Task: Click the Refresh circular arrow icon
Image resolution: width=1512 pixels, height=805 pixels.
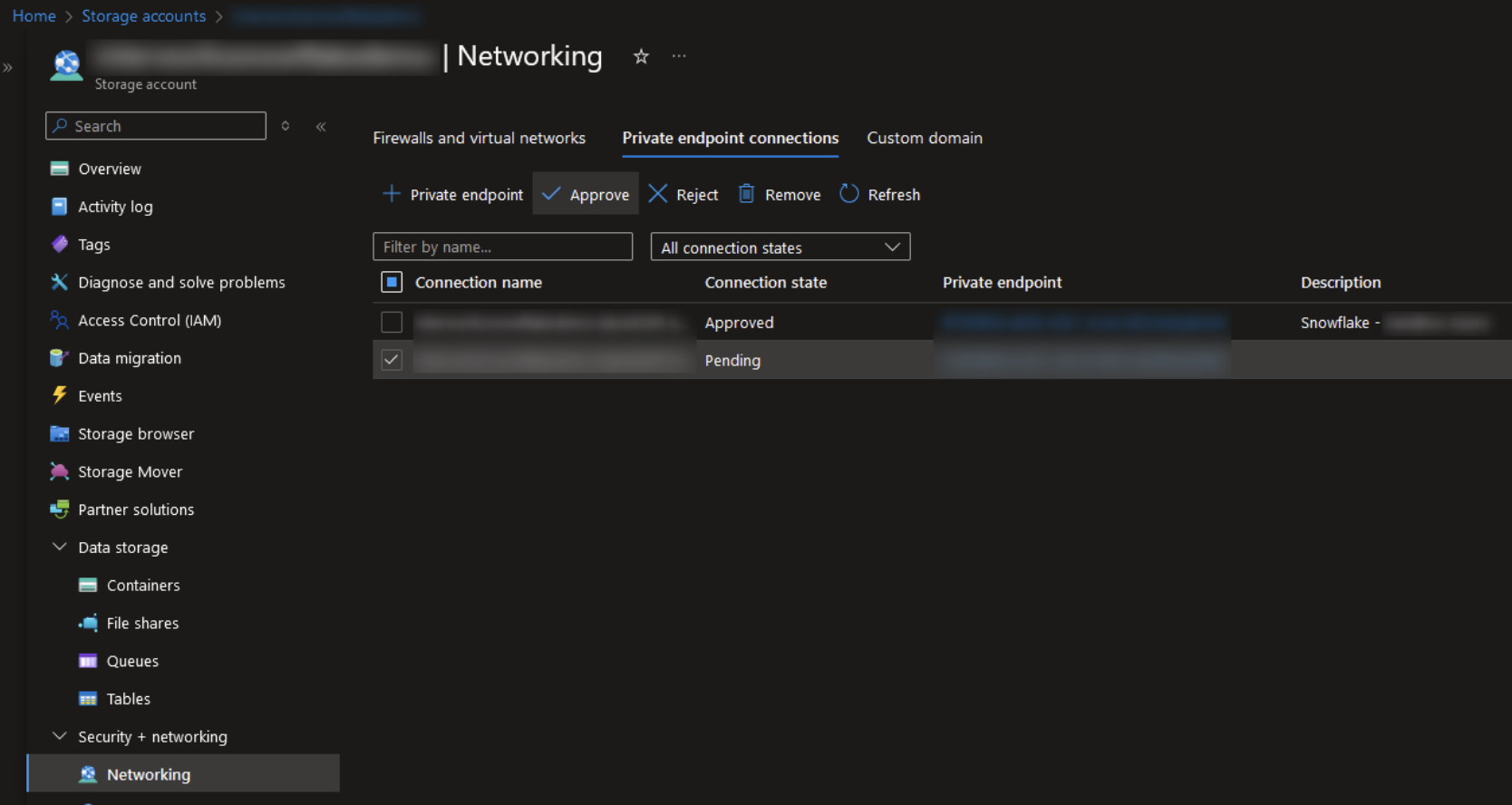Action: click(848, 194)
